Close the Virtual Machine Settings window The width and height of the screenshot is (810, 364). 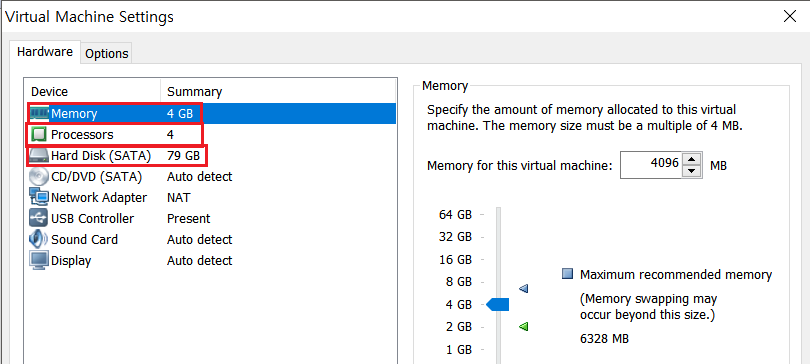tap(789, 17)
